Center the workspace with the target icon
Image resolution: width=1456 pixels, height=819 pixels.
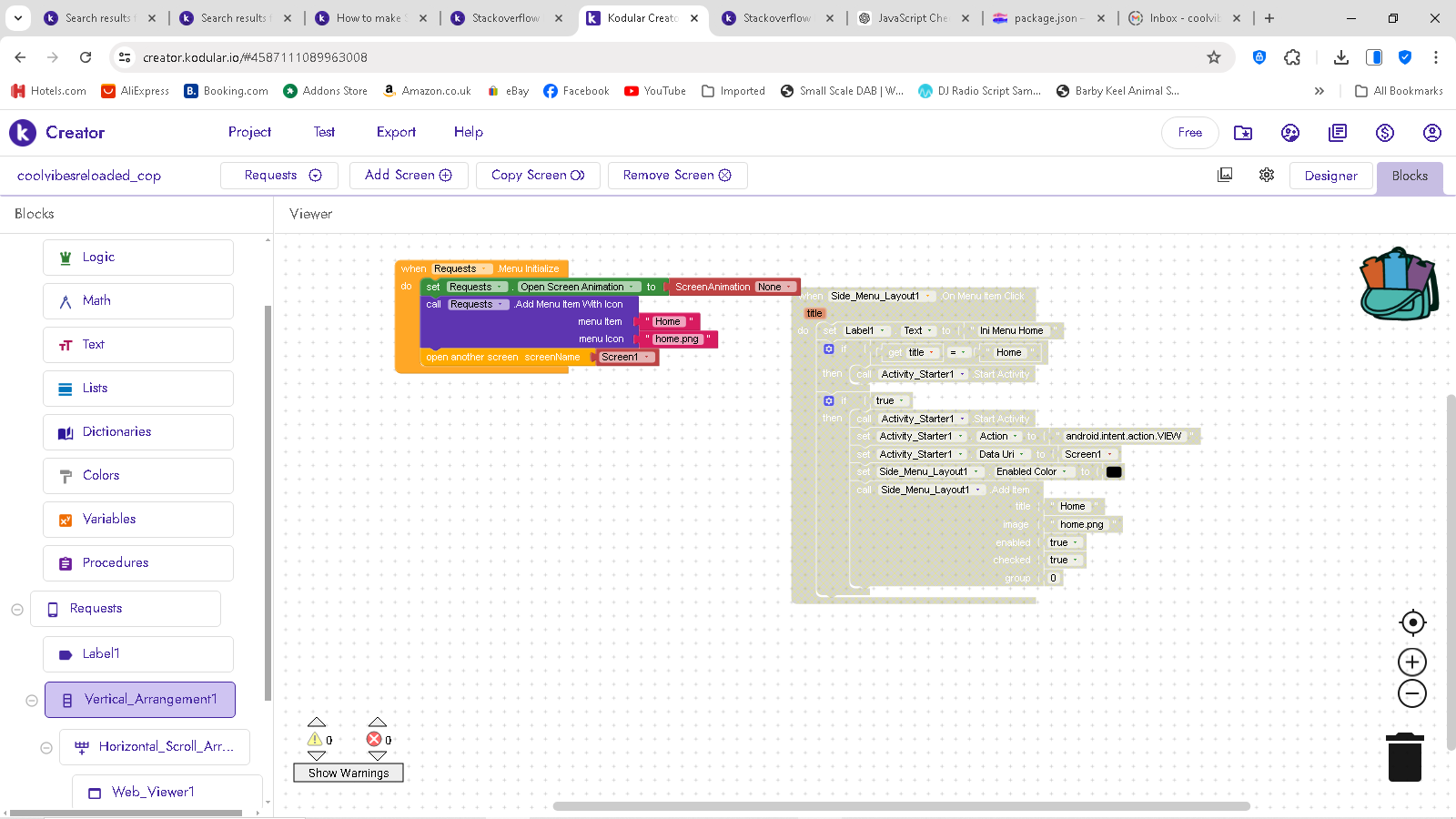pos(1412,622)
